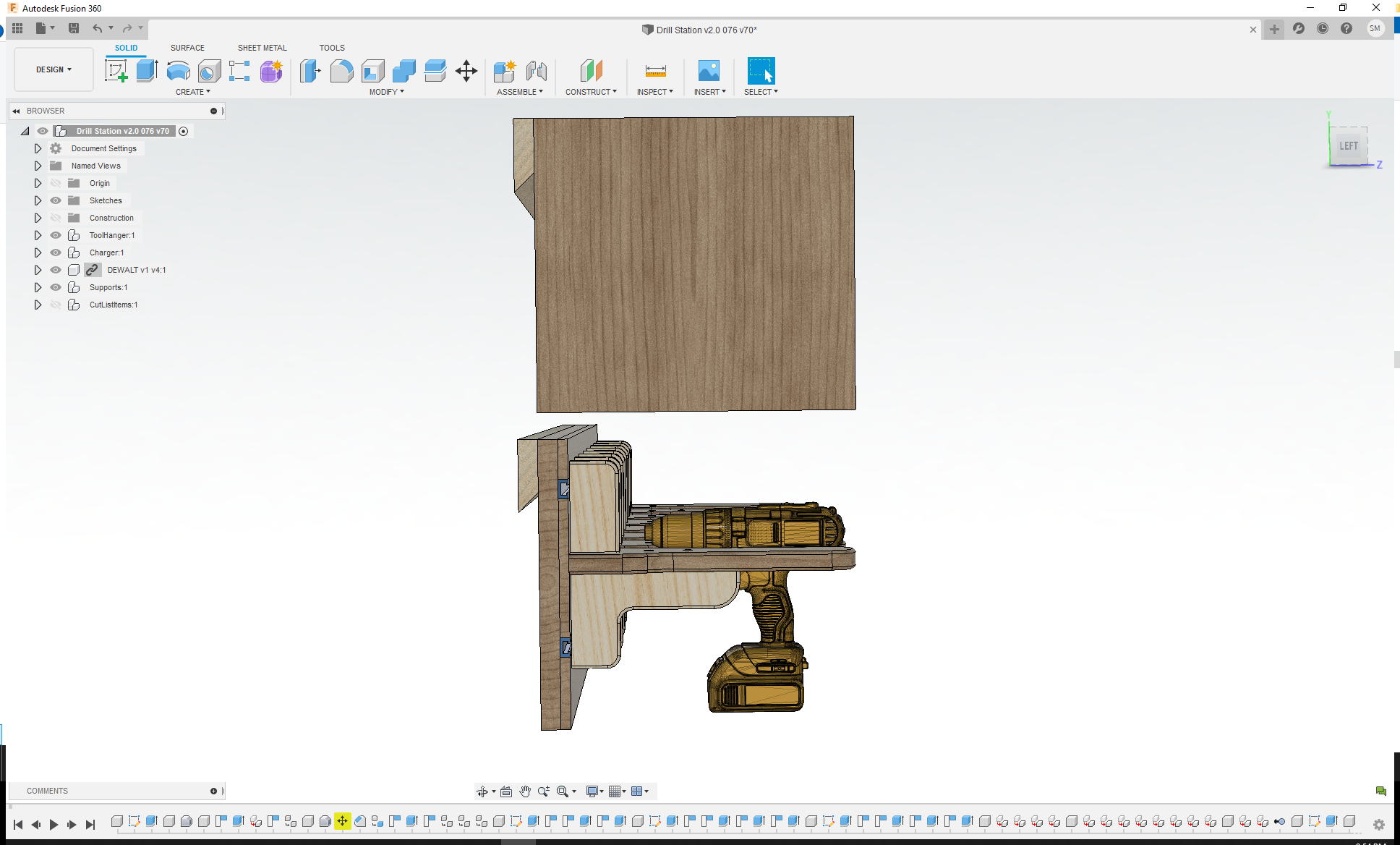Screen dimensions: 1400x845
Task: Play the timeline
Action: point(54,824)
